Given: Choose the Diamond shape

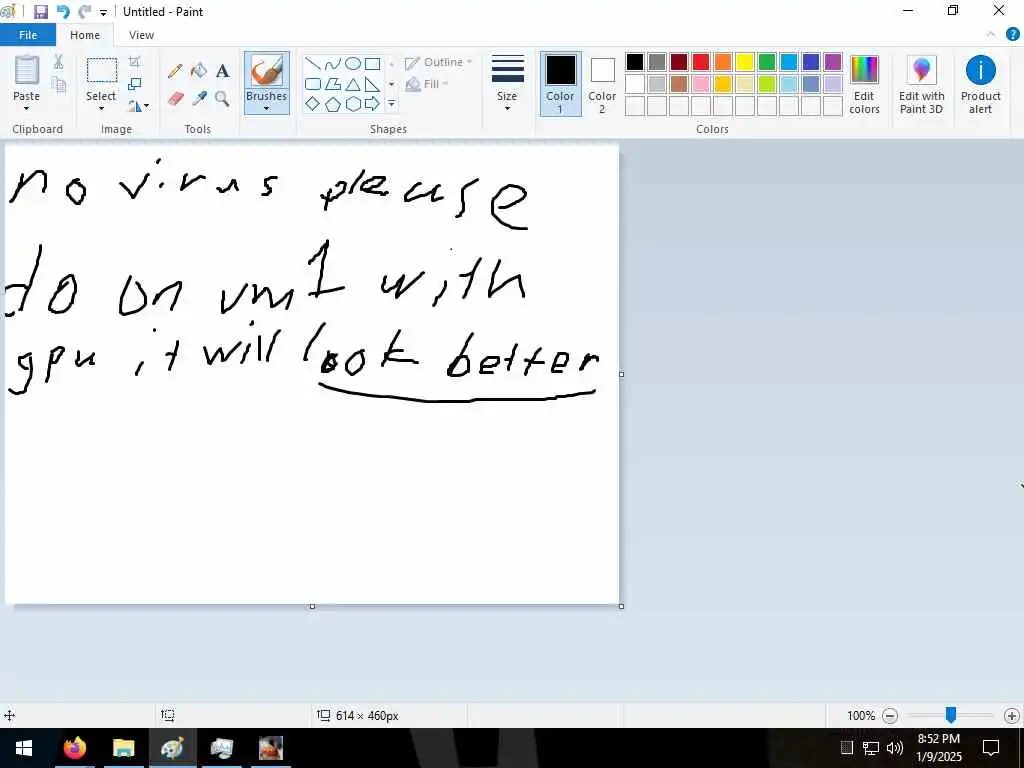Looking at the screenshot, I should 313,104.
